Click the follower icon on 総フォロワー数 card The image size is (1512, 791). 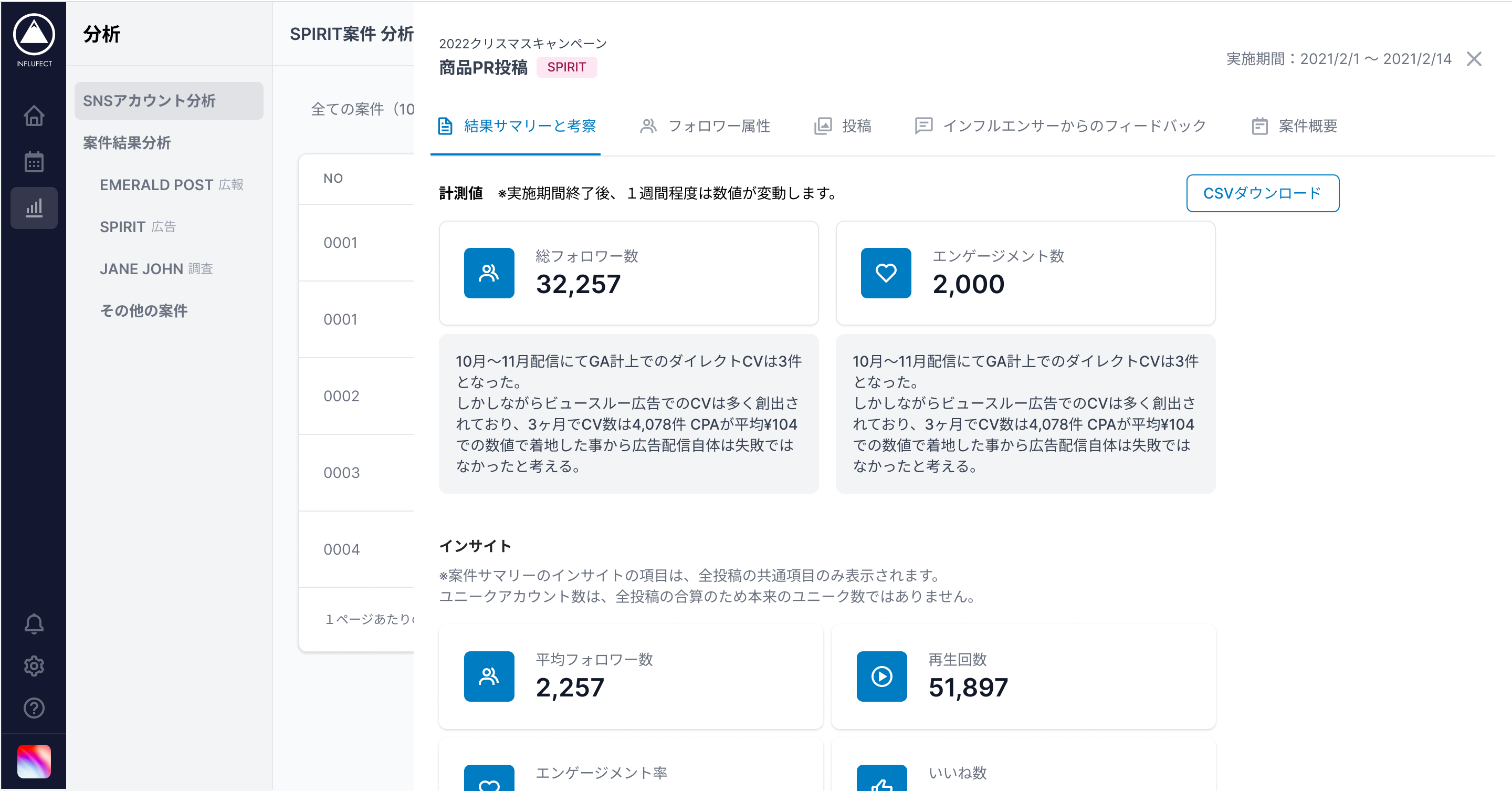(x=489, y=273)
